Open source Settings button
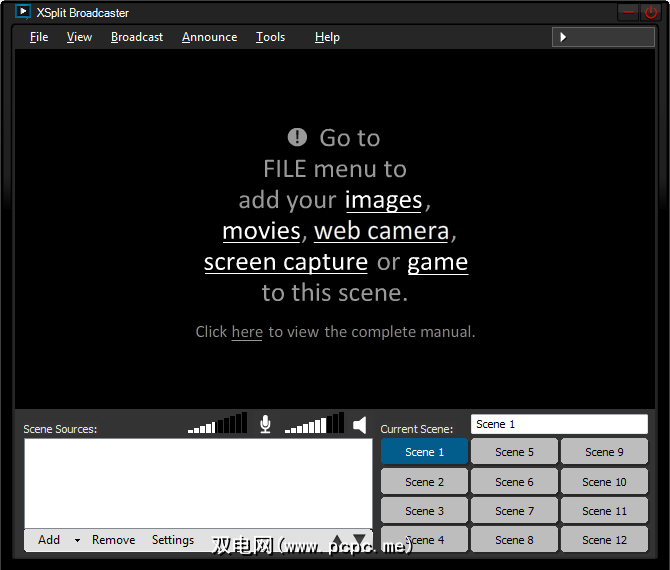This screenshot has width=670, height=570. [x=173, y=540]
